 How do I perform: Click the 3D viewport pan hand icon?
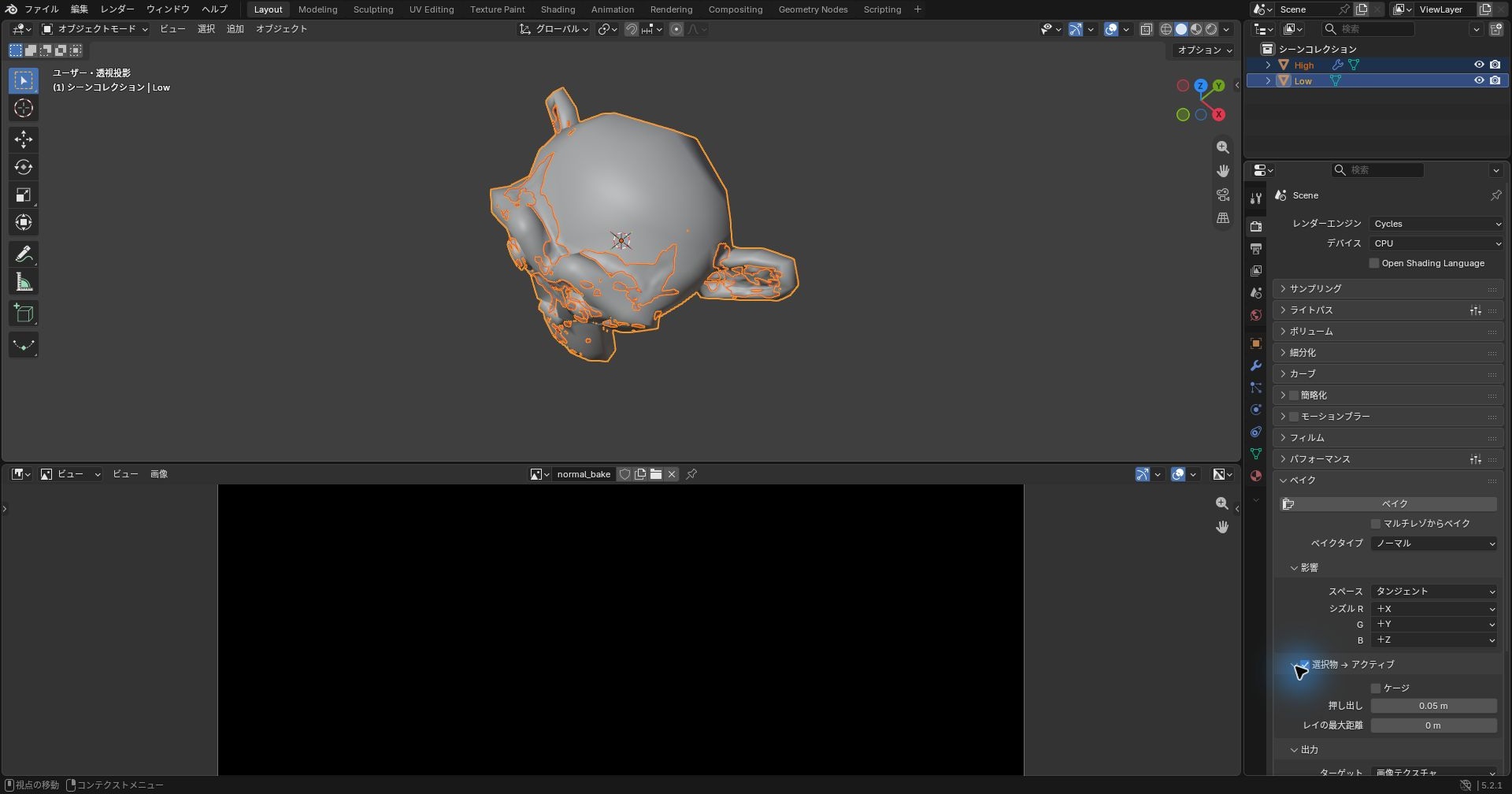pyautogui.click(x=1222, y=171)
